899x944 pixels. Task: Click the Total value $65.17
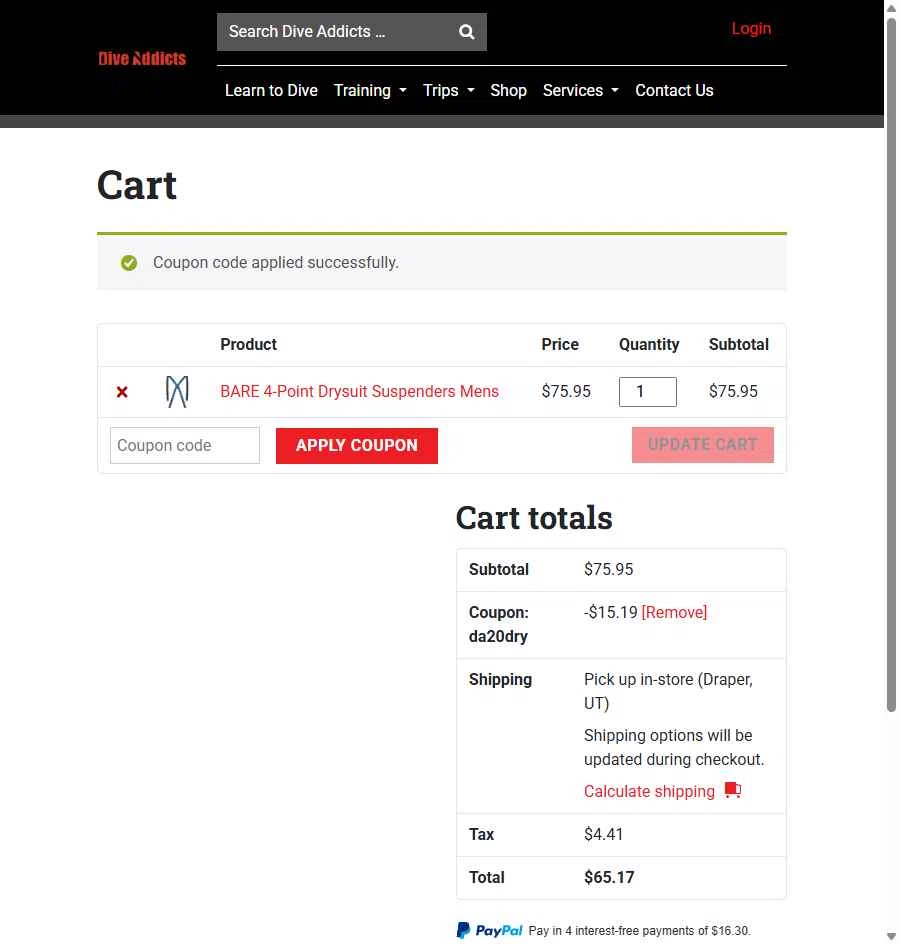click(609, 877)
